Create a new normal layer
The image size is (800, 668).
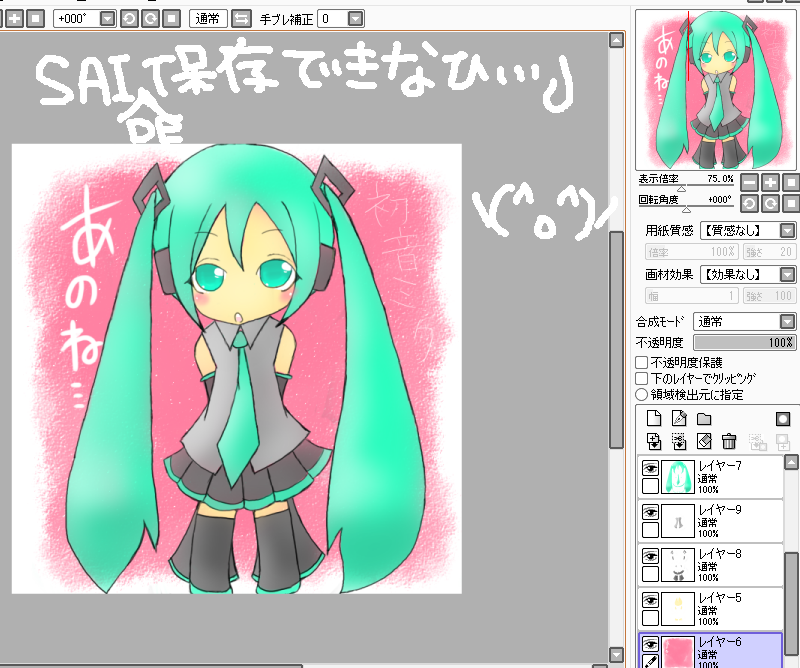(654, 418)
